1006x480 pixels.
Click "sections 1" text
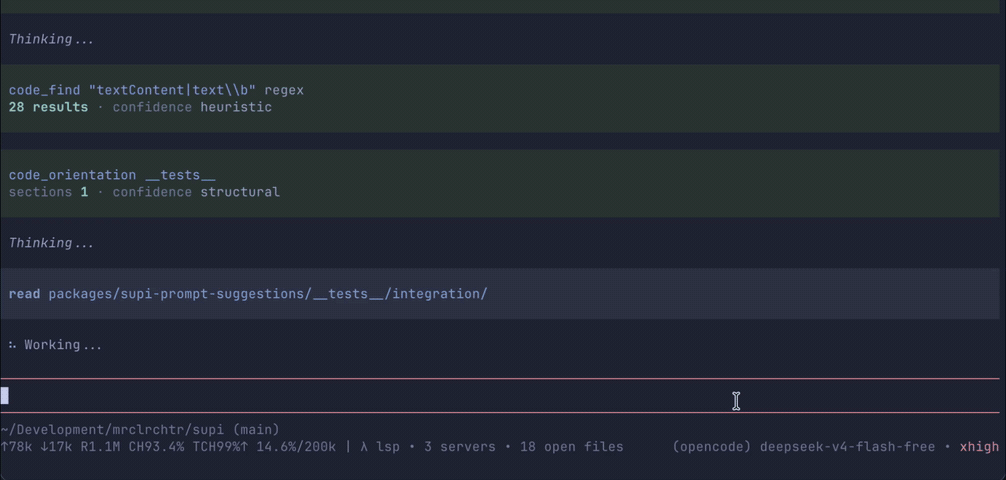48,192
